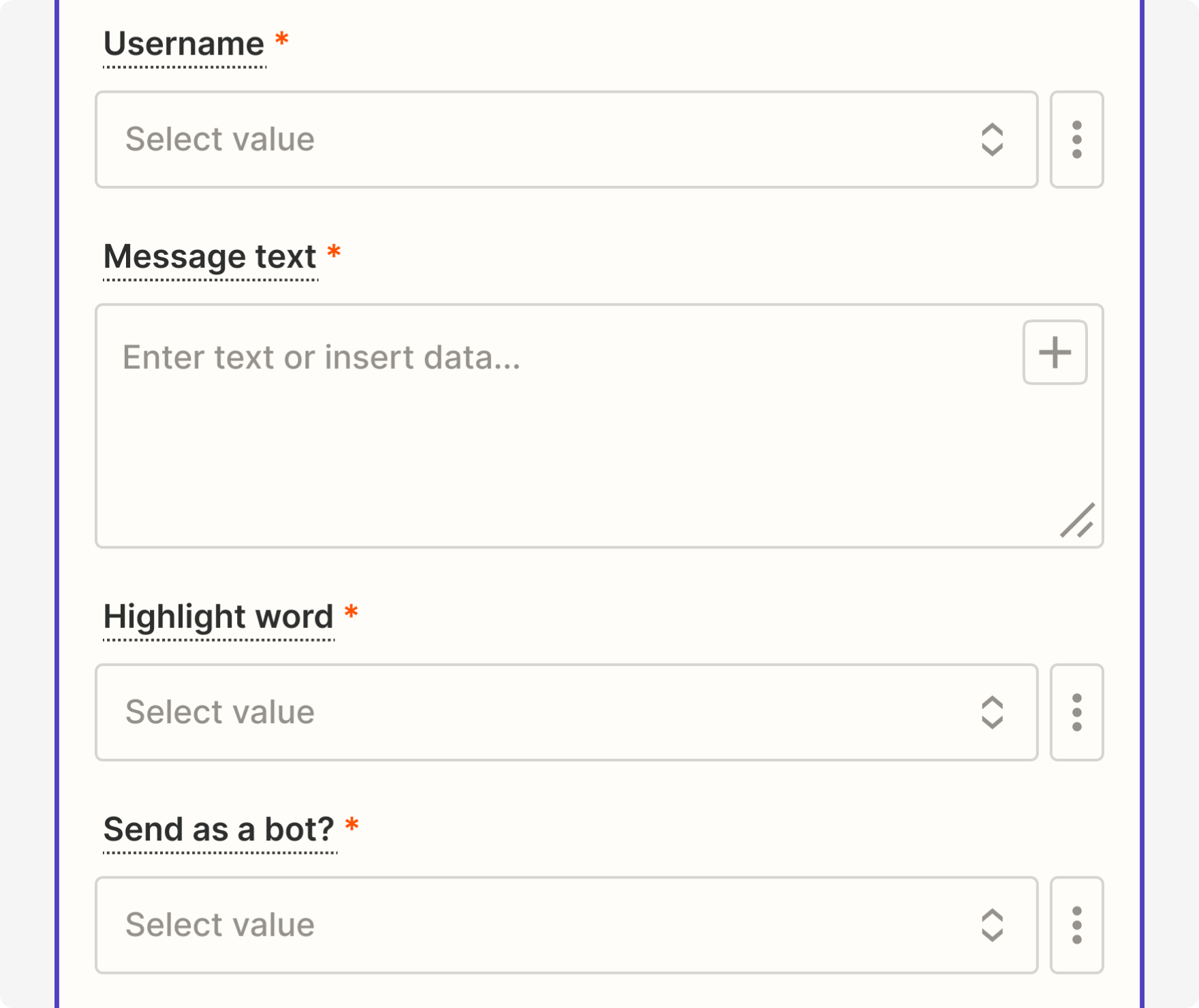1199x1008 pixels.
Task: Click the plus icon to insert data
Action: (1055, 352)
